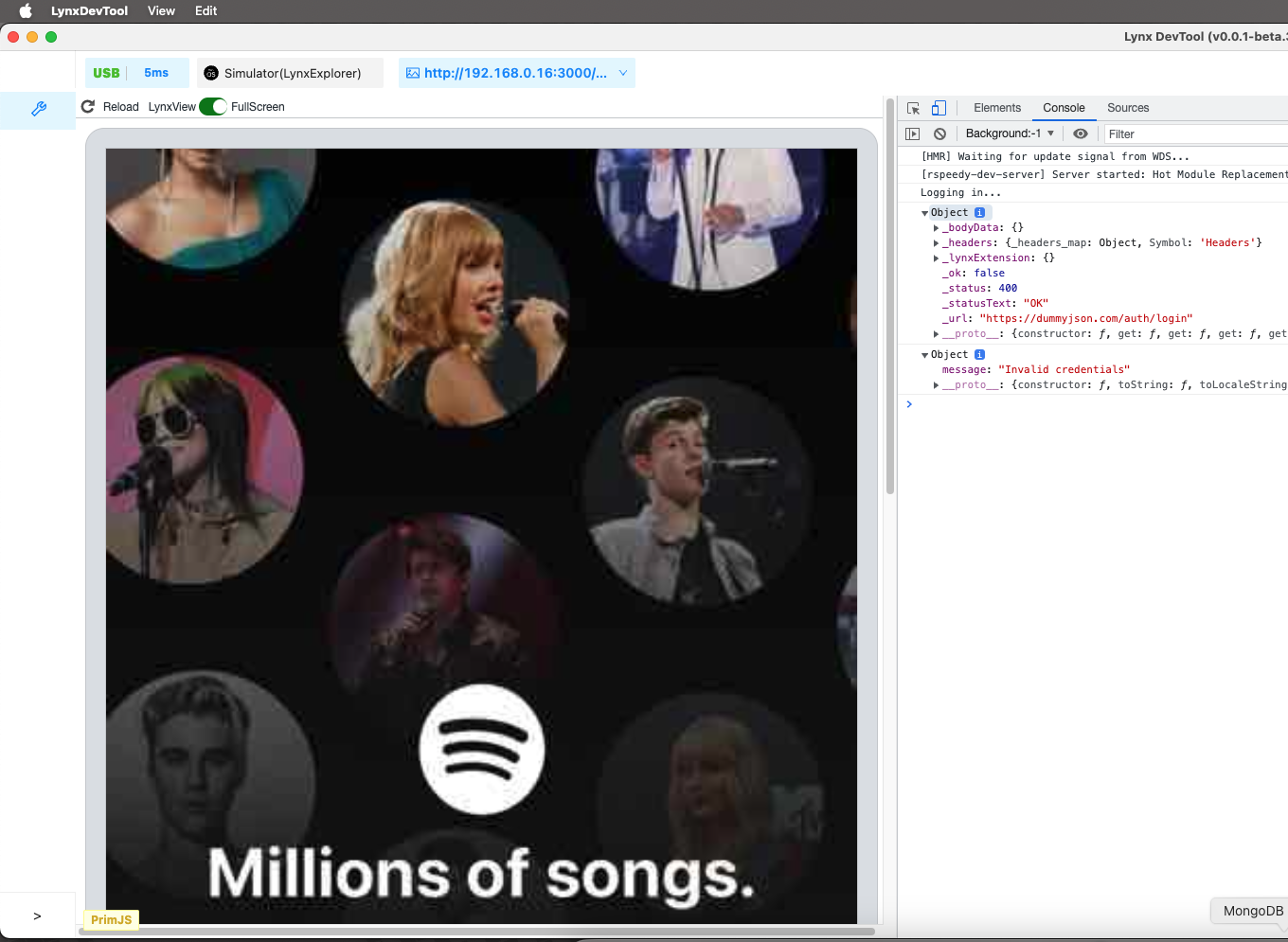Expand __proto__ of the first Object
Viewport: 1288px width, 942px height.
coord(936,334)
